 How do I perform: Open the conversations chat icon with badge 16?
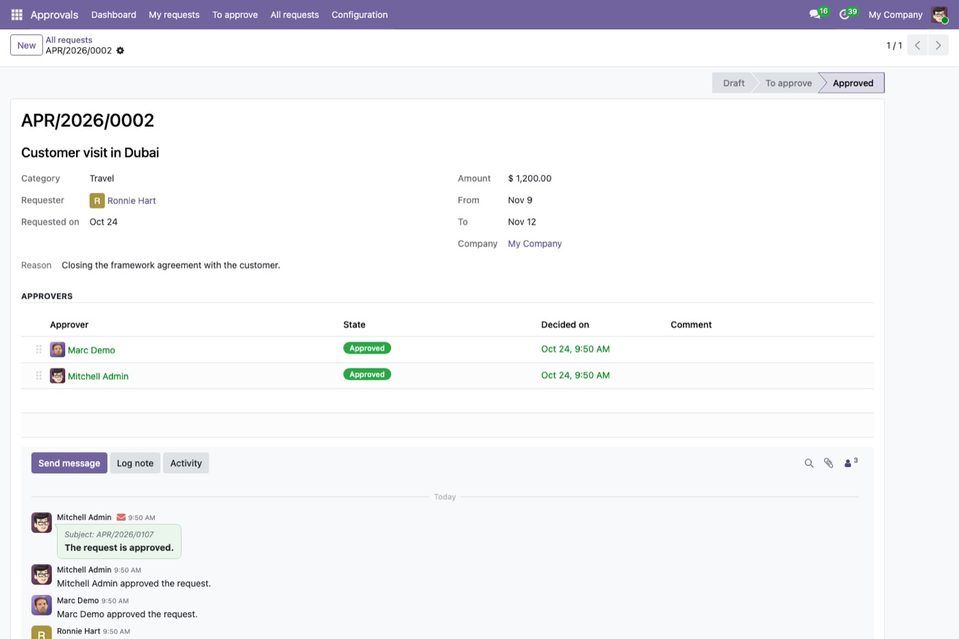(x=818, y=13)
